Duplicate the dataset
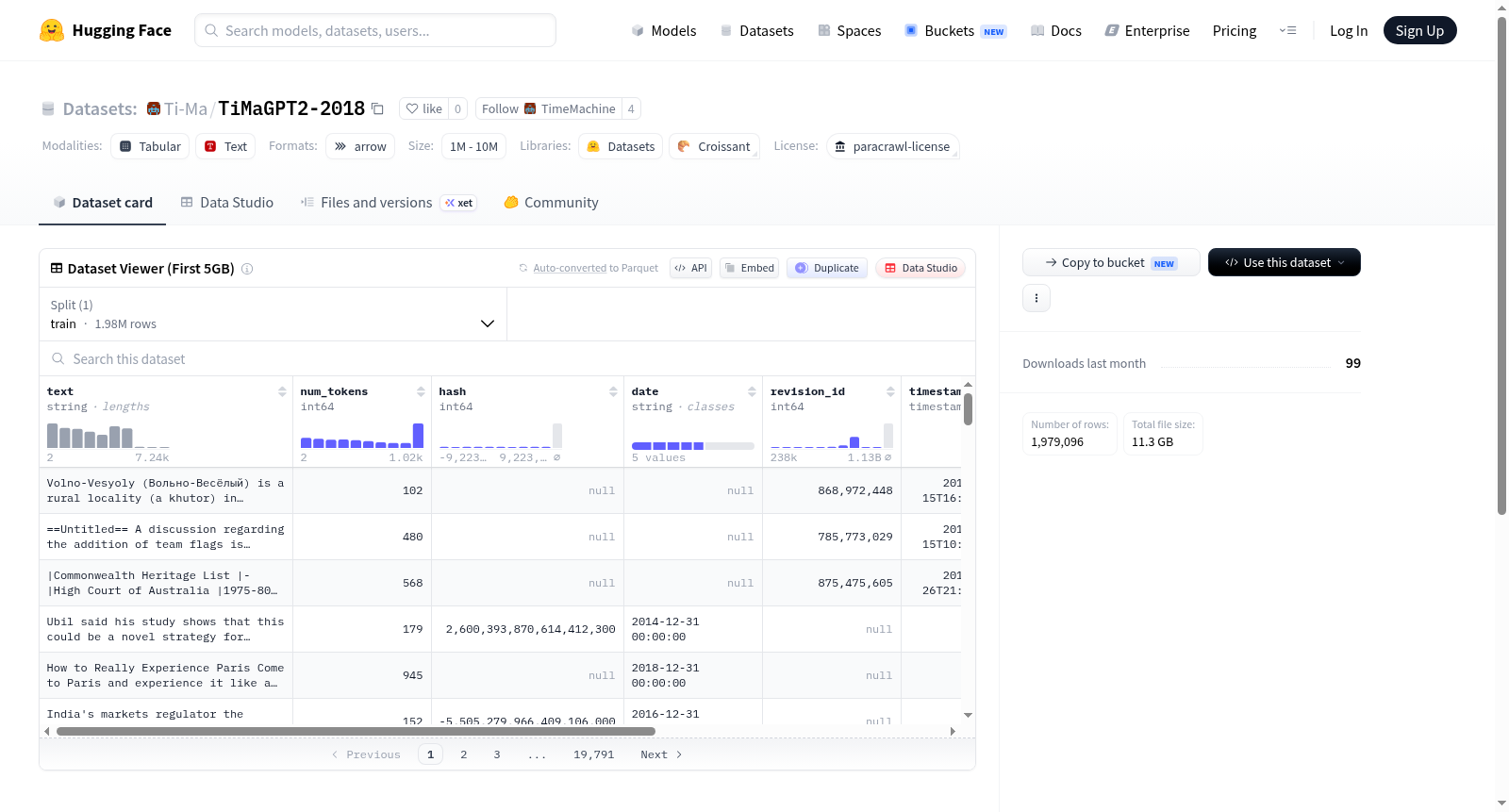 pos(827,268)
